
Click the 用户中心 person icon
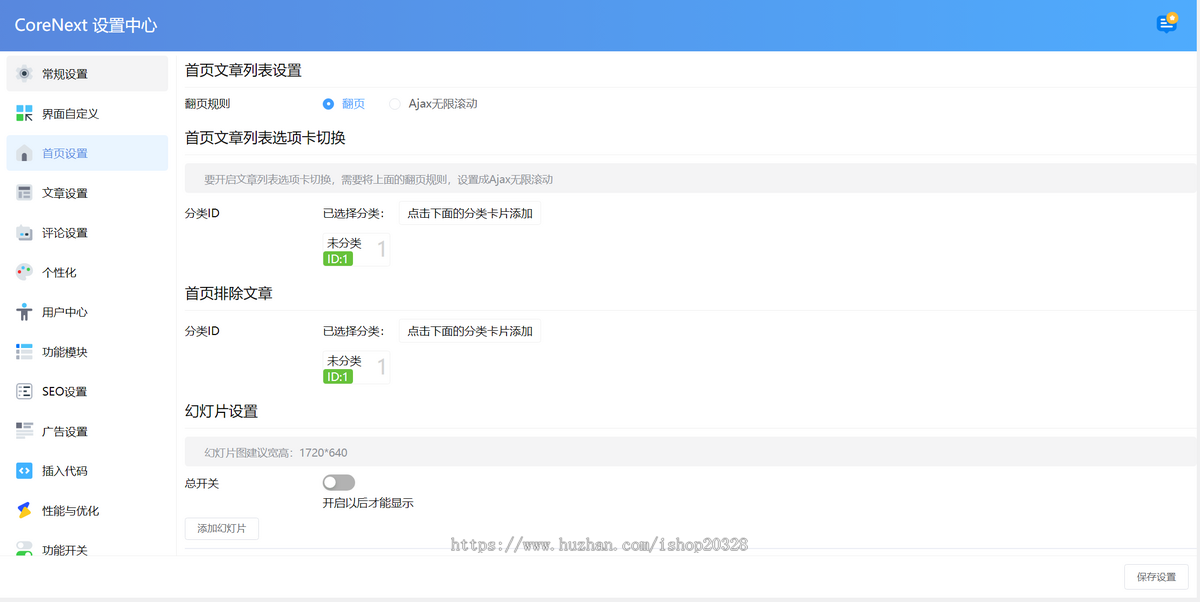25,312
